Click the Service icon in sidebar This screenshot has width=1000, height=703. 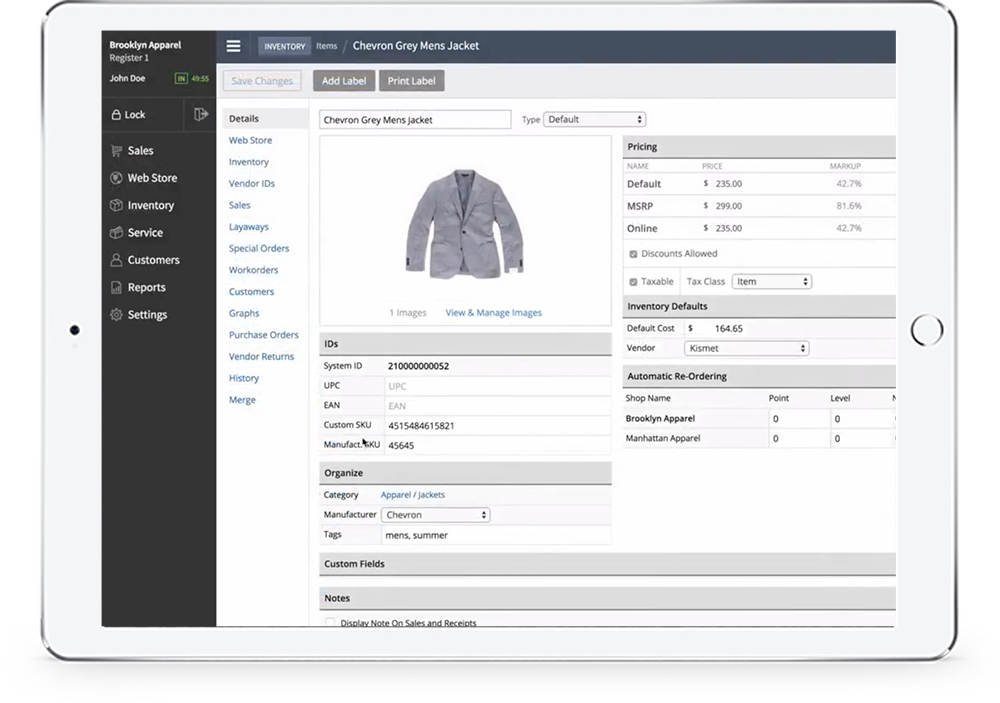click(x=116, y=233)
